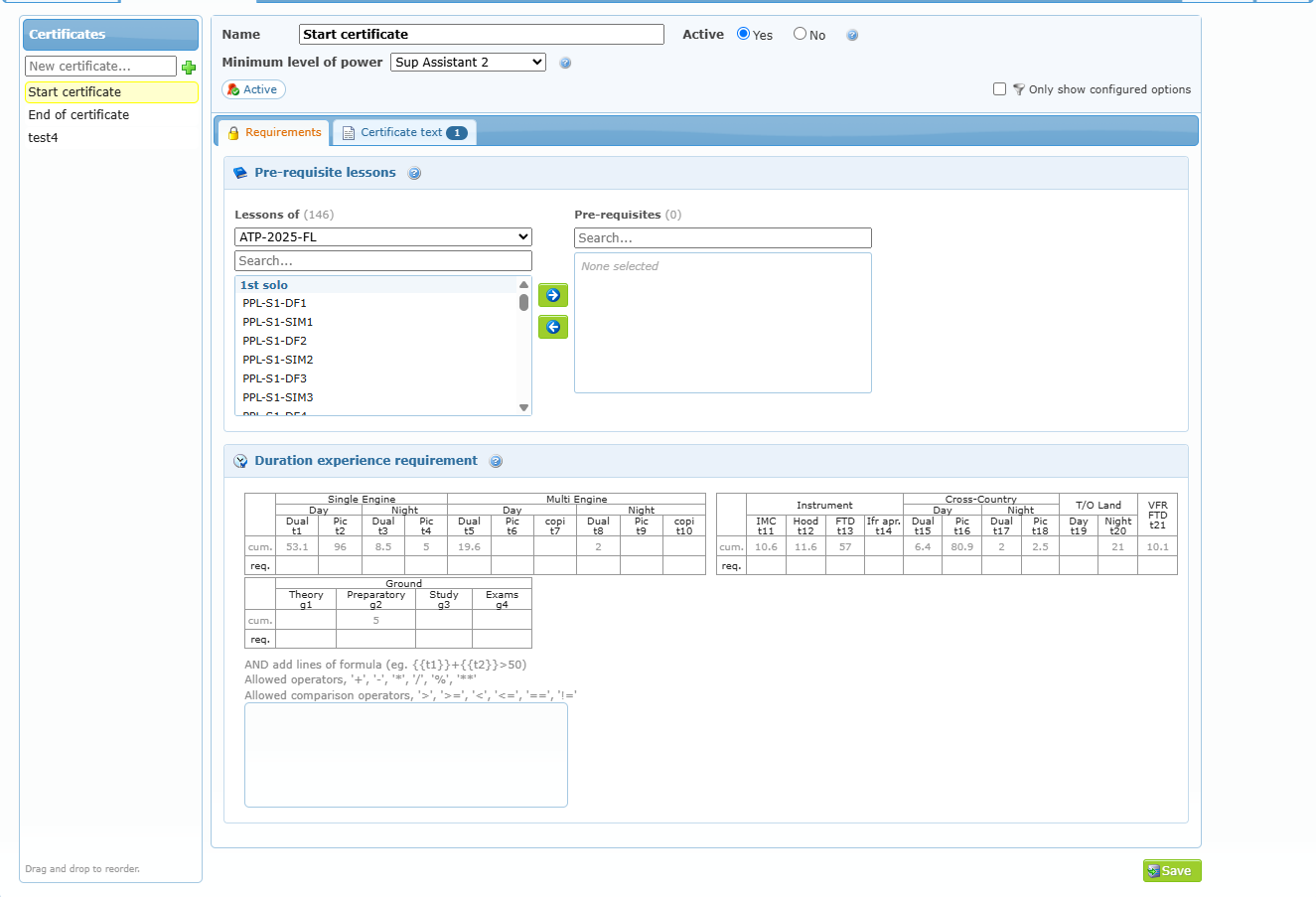Click the lessons Search field
The height and width of the screenshot is (897, 1316).
[383, 261]
